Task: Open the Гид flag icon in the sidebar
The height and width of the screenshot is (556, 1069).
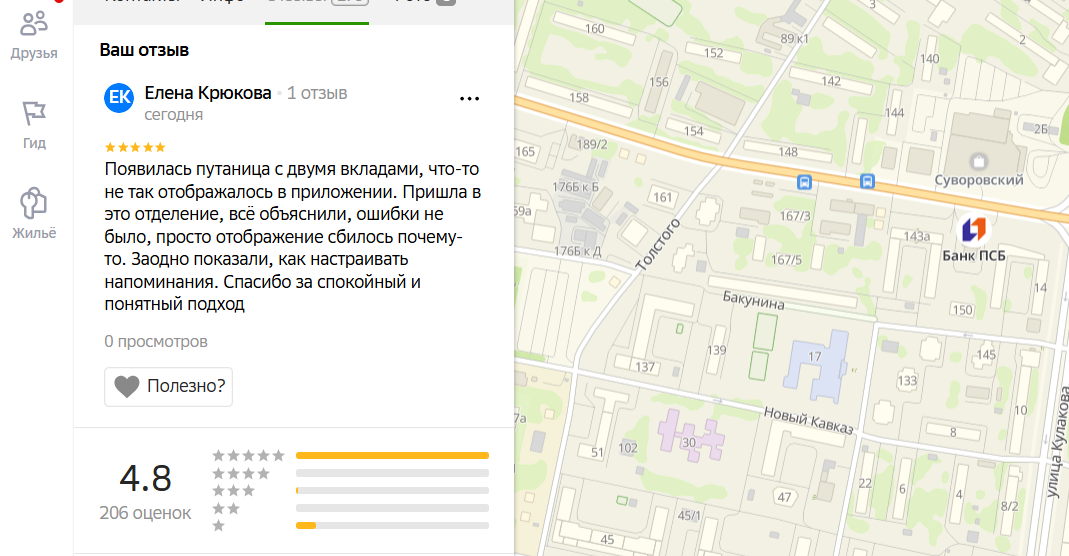Action: click(x=34, y=113)
